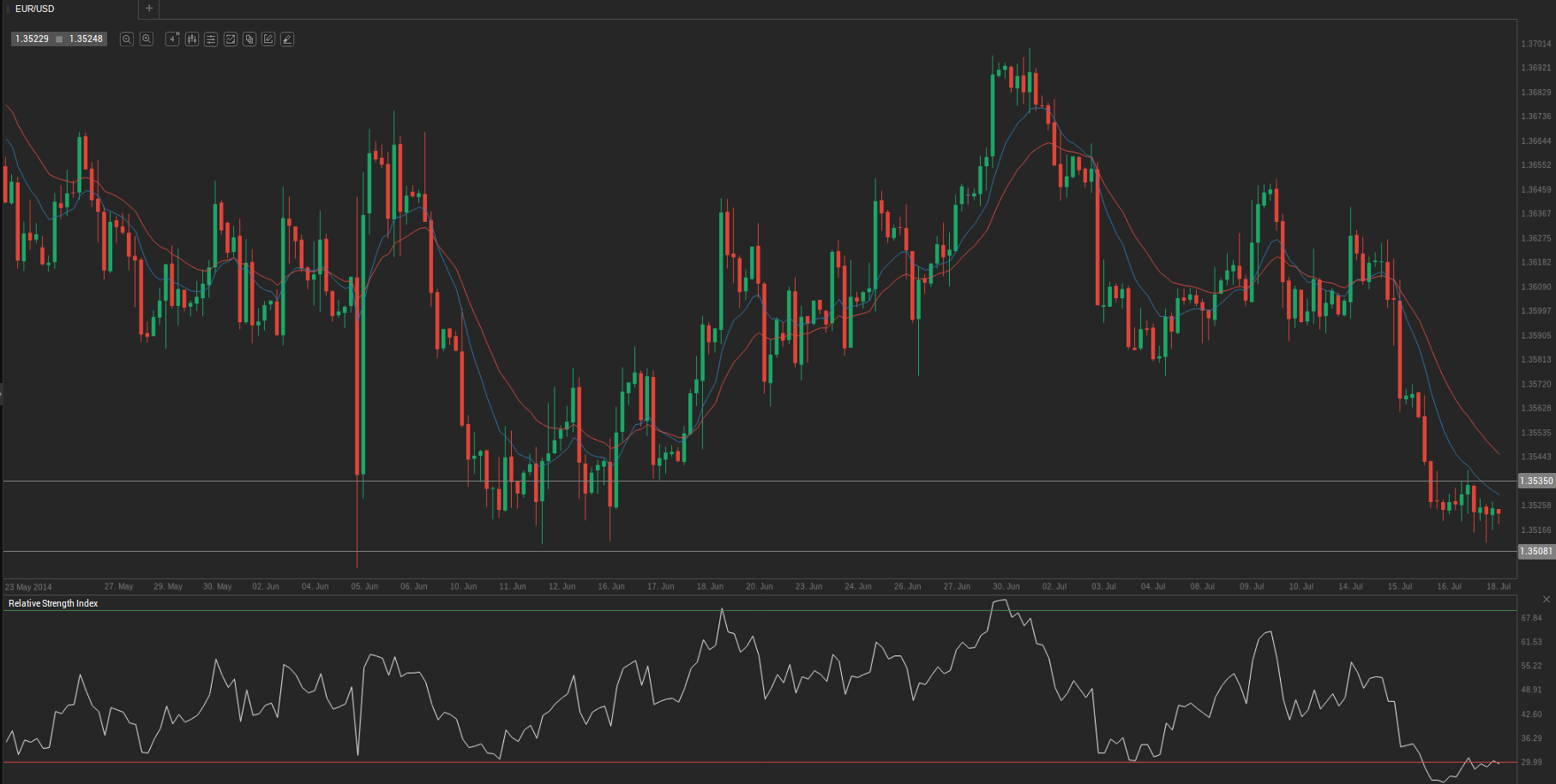Viewport: 1556px width, 784px height.
Task: Click the zoom in magnifier icon
Action: [147, 39]
